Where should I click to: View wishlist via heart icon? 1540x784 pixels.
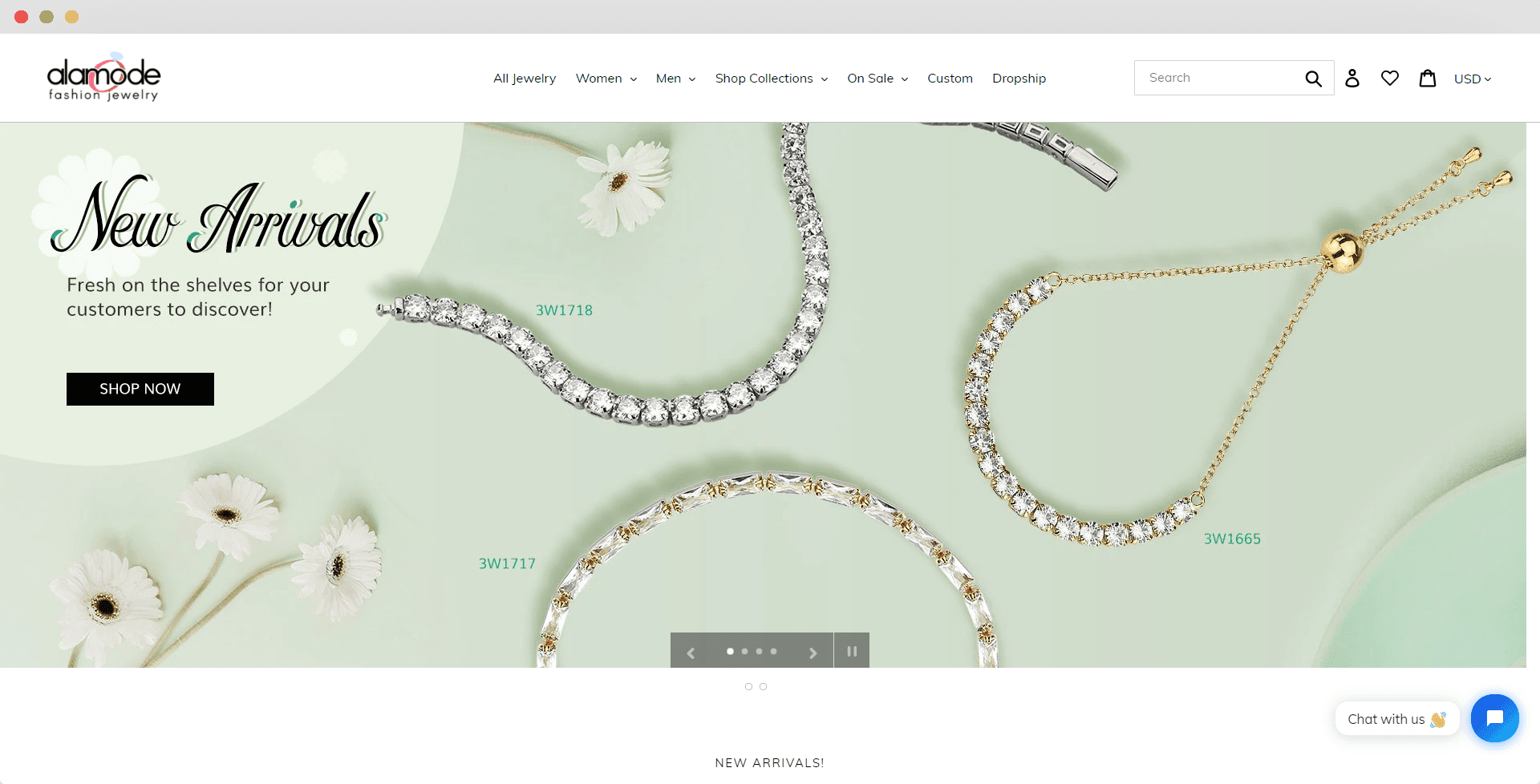tap(1390, 78)
